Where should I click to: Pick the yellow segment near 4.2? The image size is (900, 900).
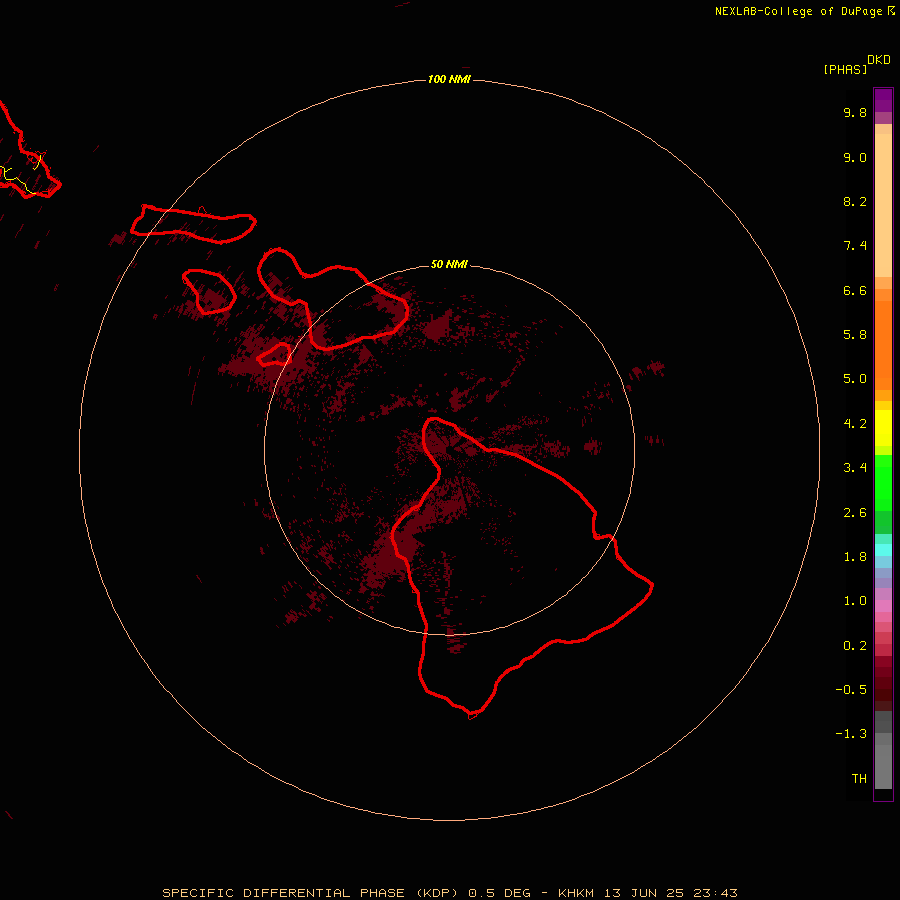(x=883, y=428)
